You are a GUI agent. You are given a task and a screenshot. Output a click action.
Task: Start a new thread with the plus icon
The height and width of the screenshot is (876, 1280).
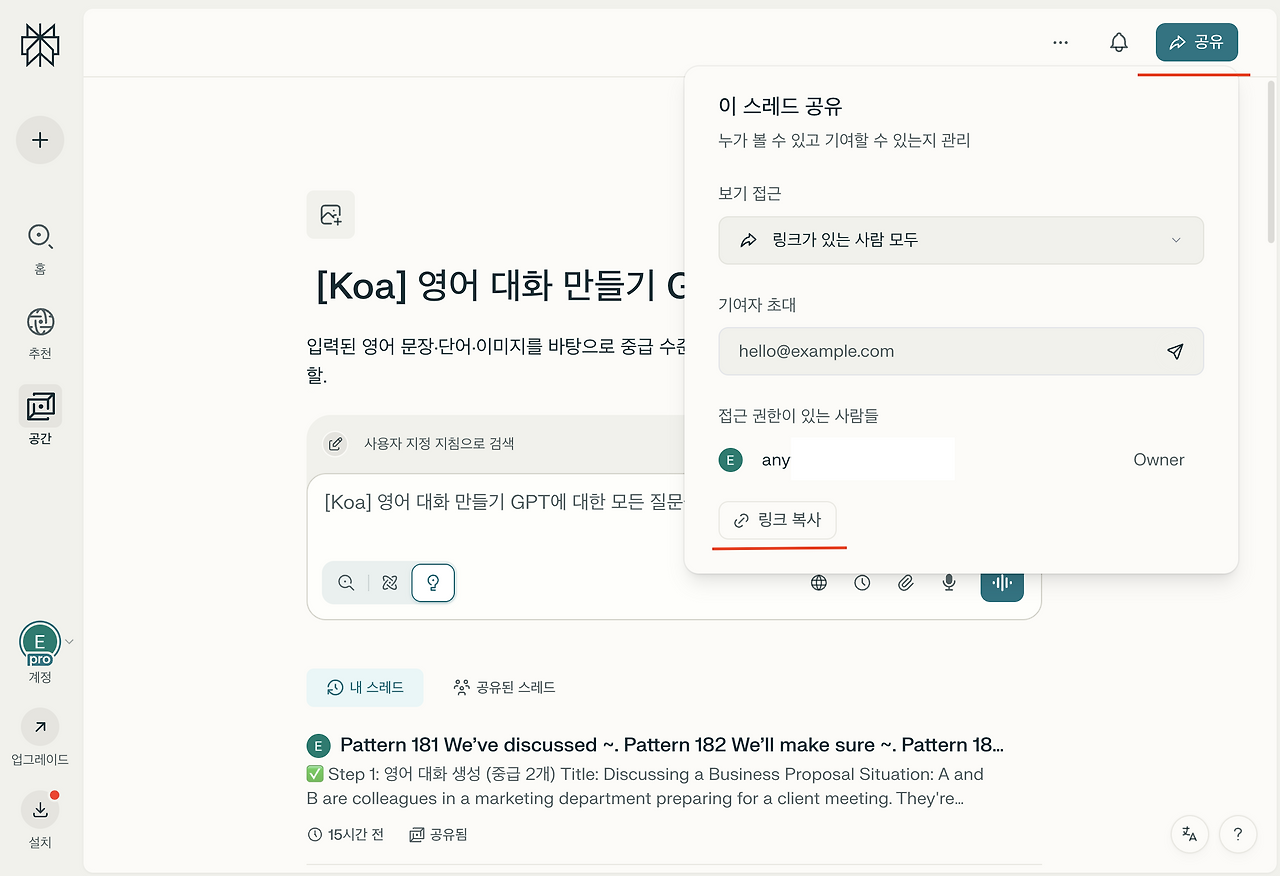tap(40, 140)
